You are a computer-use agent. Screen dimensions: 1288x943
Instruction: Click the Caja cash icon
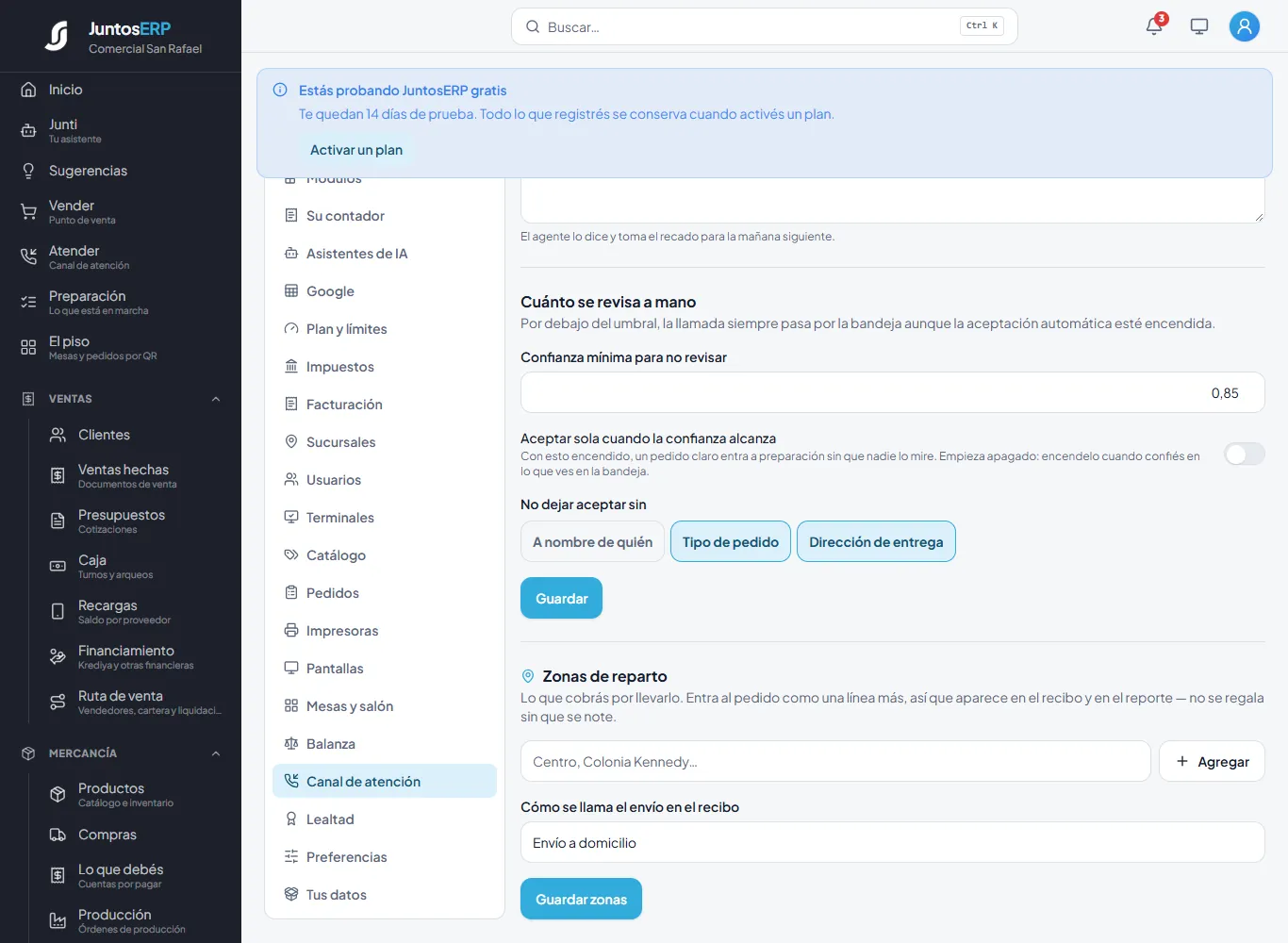coord(58,567)
